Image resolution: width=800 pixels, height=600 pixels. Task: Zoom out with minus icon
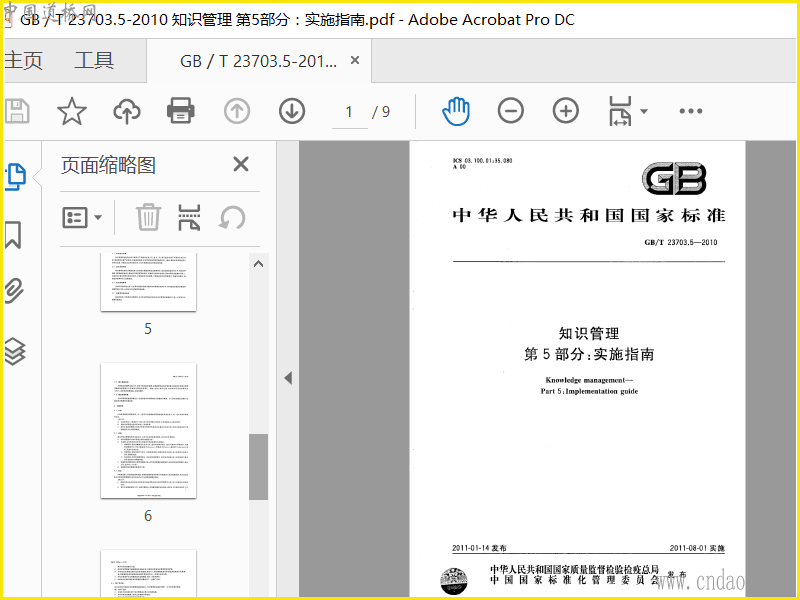[511, 111]
